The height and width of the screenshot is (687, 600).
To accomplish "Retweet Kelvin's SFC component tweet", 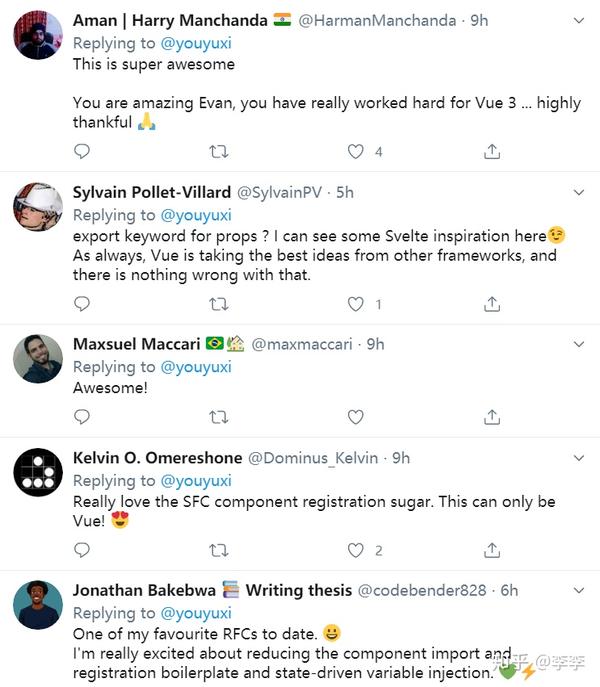I will pos(218,549).
